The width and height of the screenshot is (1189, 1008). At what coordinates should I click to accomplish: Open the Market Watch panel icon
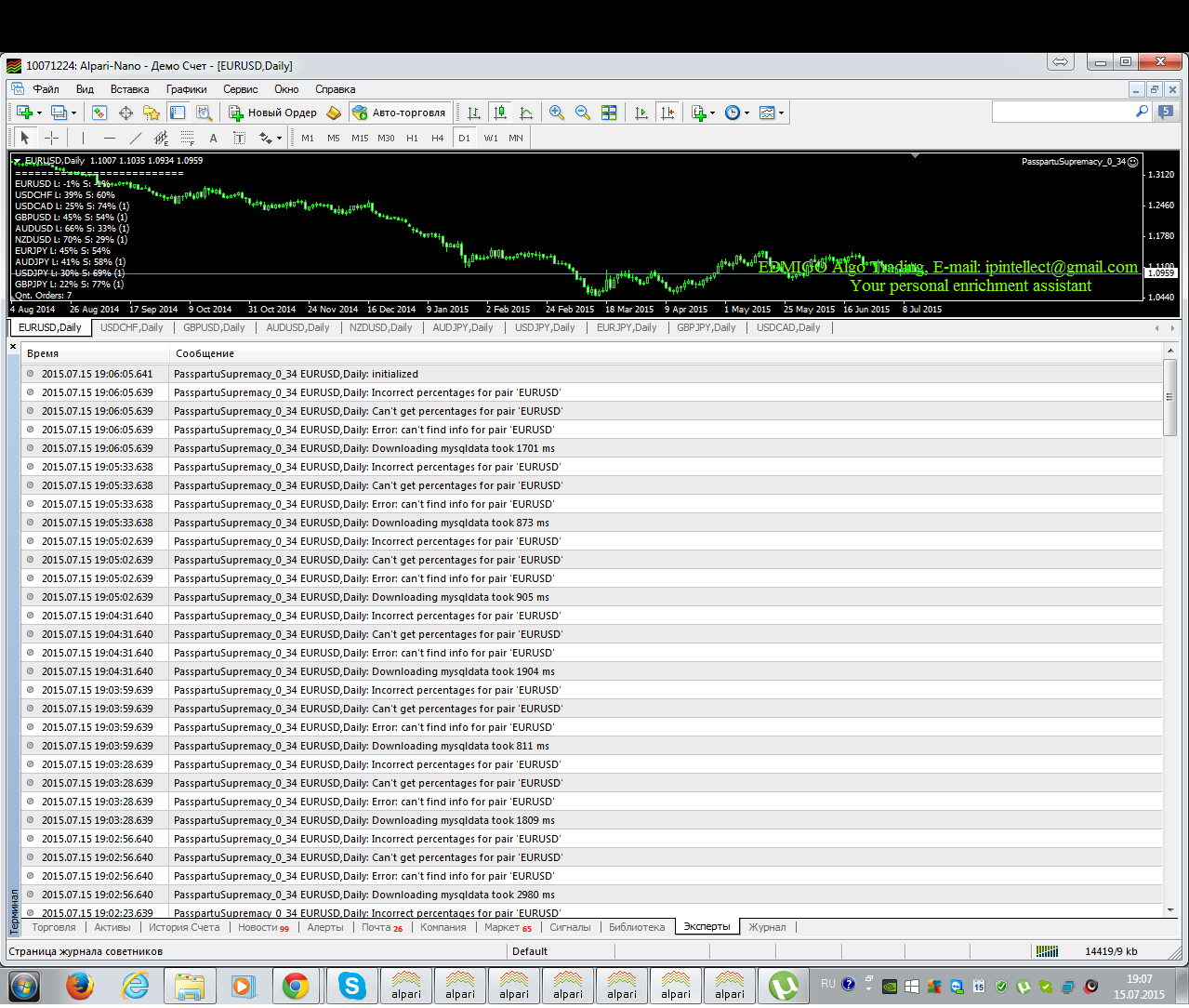(99, 113)
